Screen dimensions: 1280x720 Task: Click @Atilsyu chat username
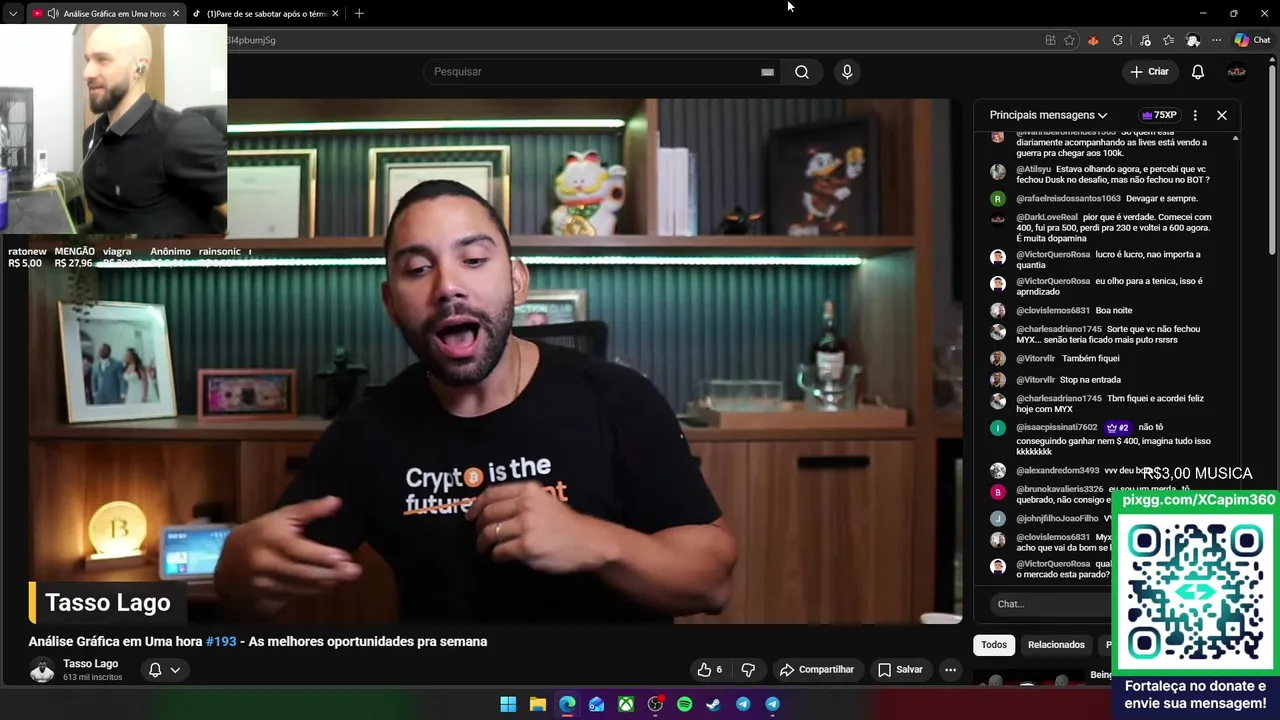1033,170
